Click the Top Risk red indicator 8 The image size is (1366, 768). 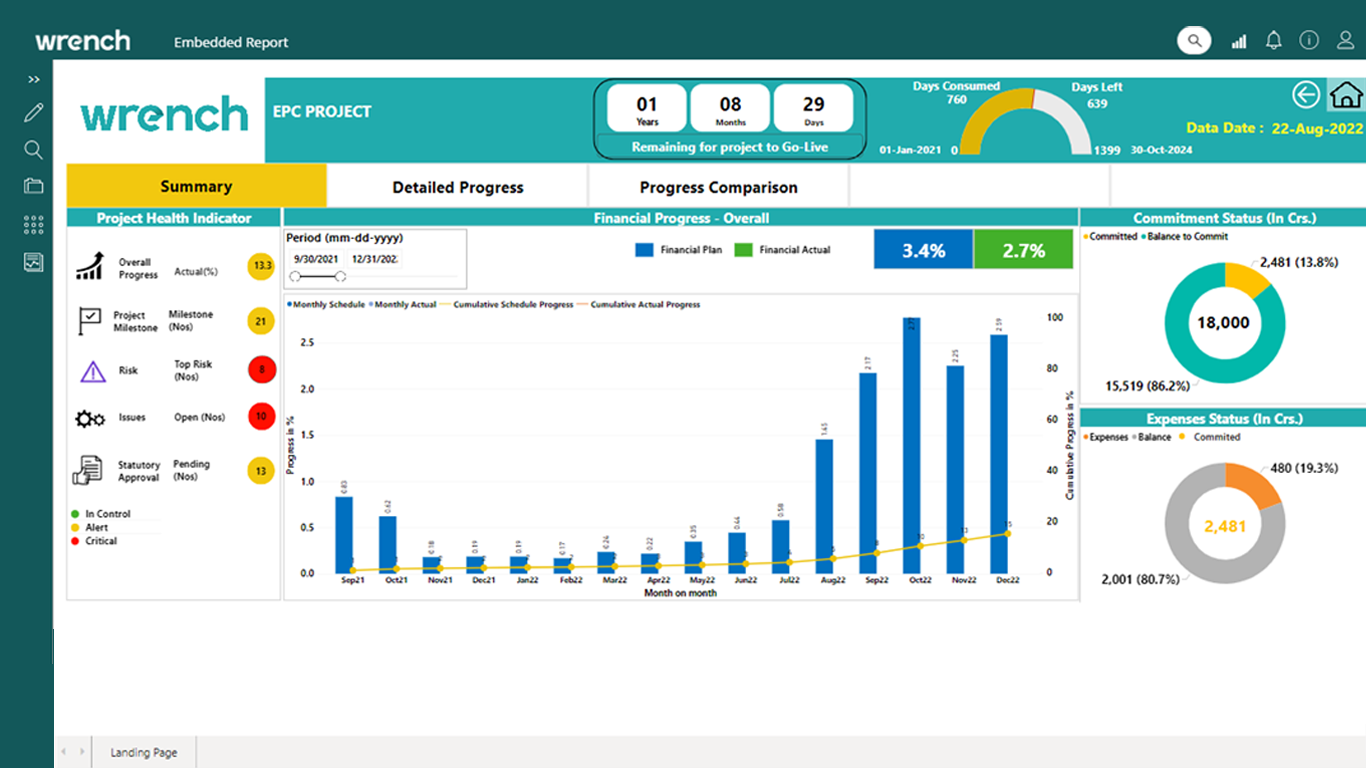point(261,370)
